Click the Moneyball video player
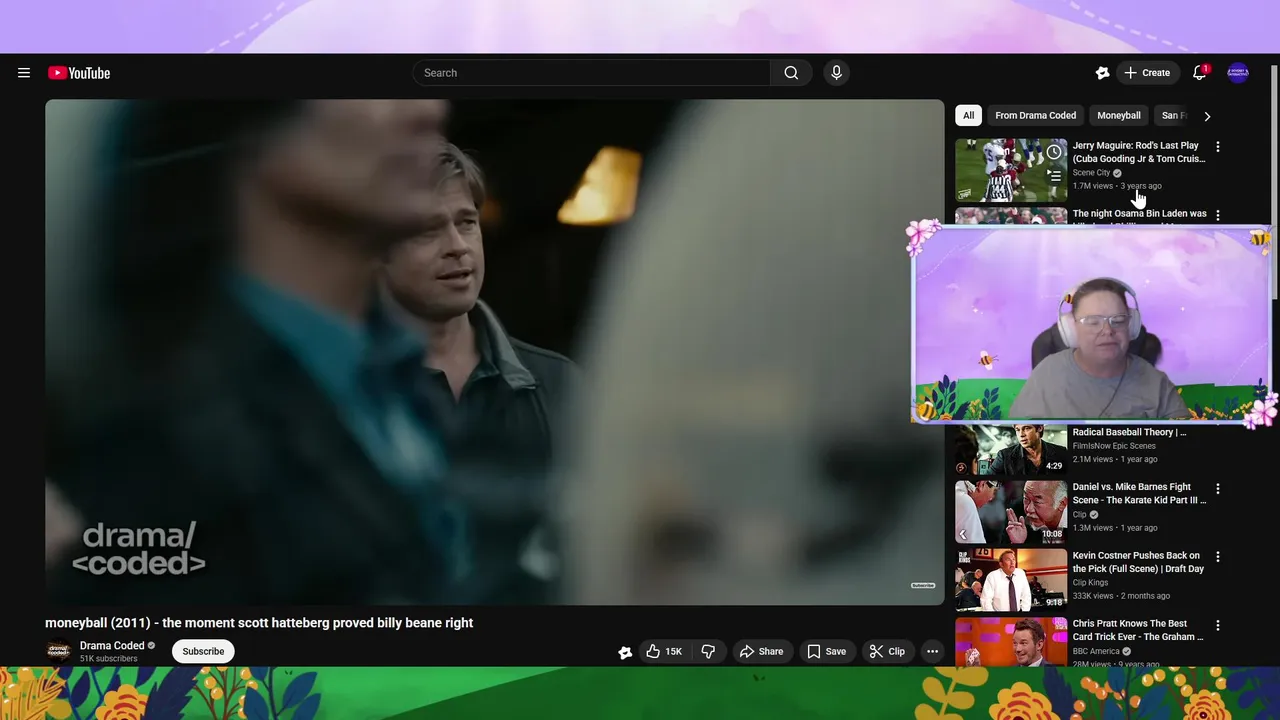 [x=494, y=352]
